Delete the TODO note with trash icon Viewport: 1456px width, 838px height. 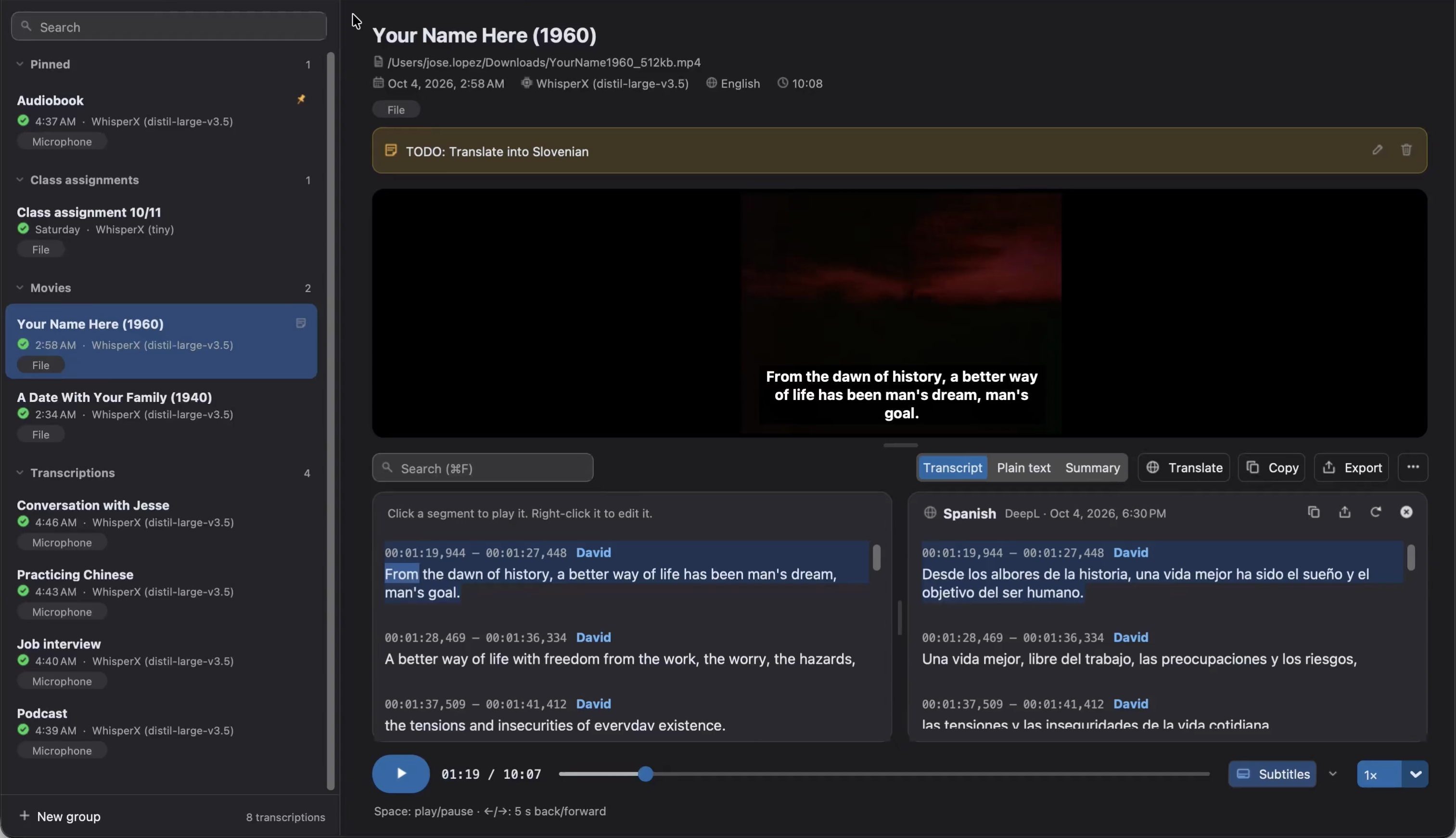pos(1406,150)
